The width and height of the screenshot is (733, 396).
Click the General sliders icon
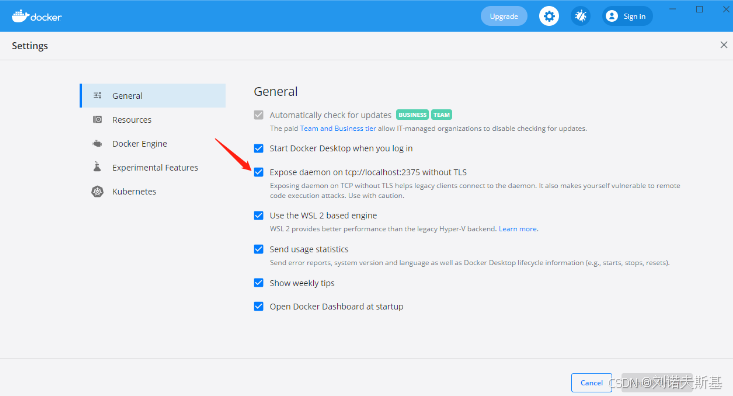coord(97,95)
